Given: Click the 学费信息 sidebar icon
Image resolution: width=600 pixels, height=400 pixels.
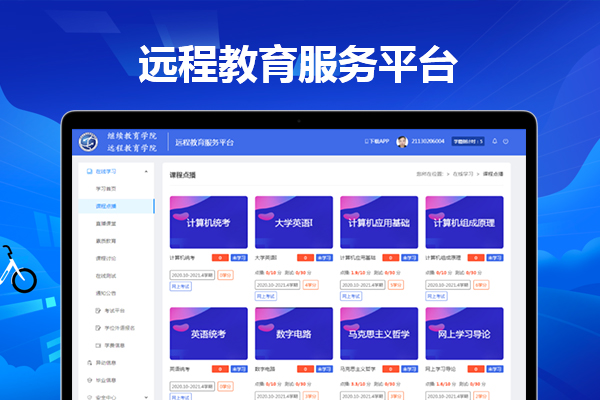Looking at the screenshot, I should coord(98,345).
